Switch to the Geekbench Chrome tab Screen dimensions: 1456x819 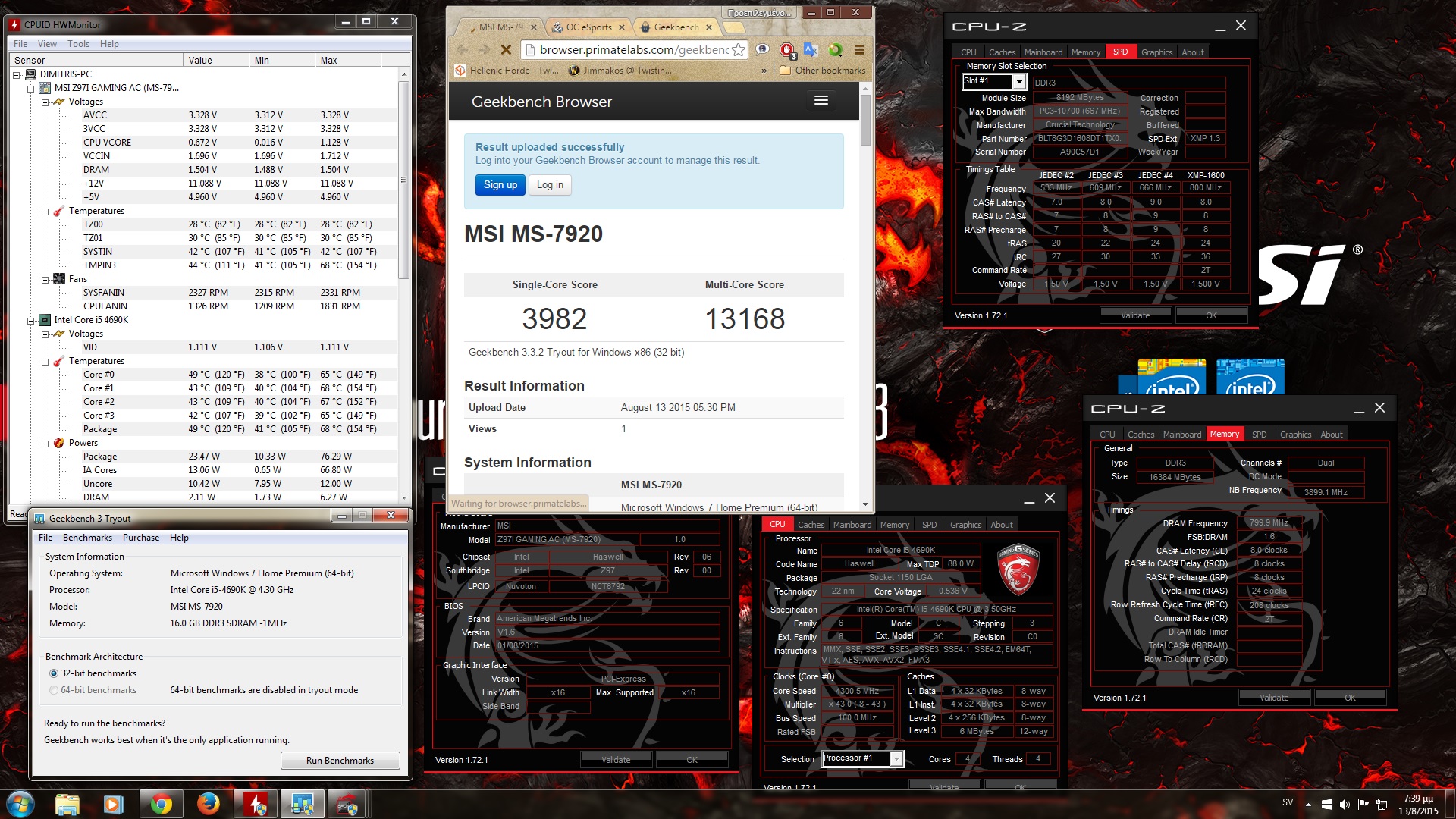pyautogui.click(x=676, y=27)
